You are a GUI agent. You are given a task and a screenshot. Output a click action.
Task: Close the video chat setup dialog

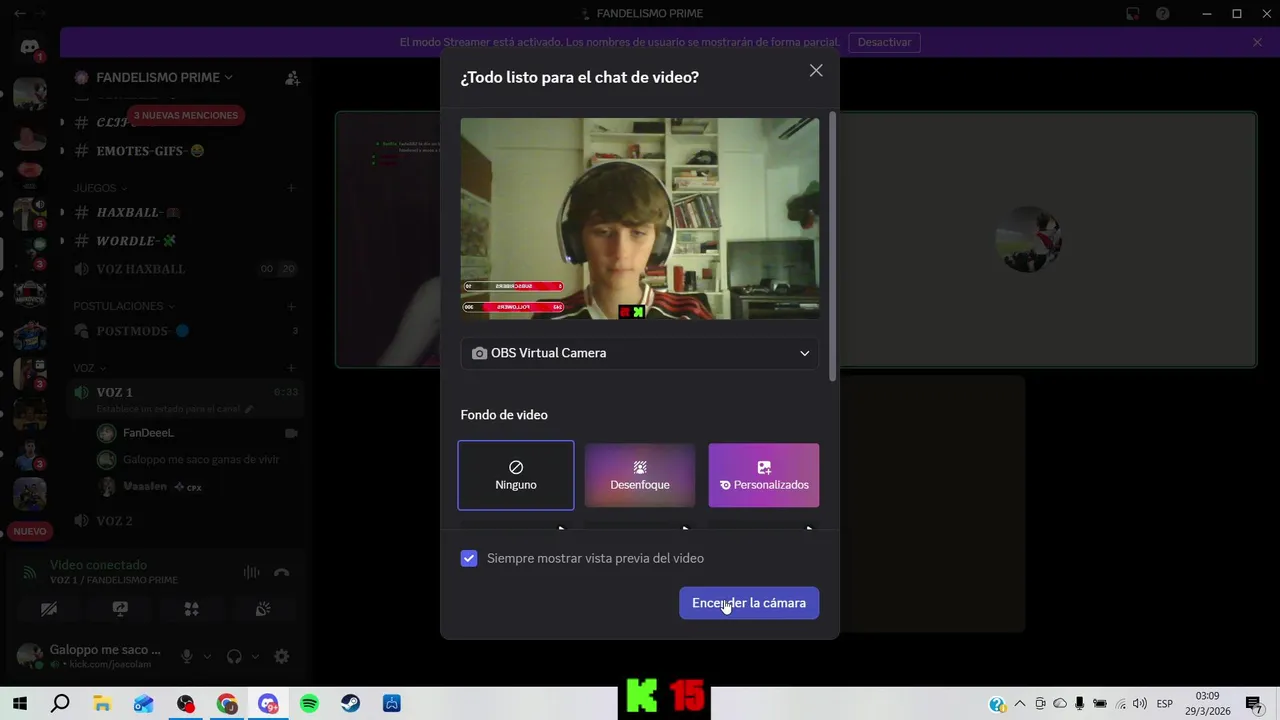pyautogui.click(x=816, y=71)
